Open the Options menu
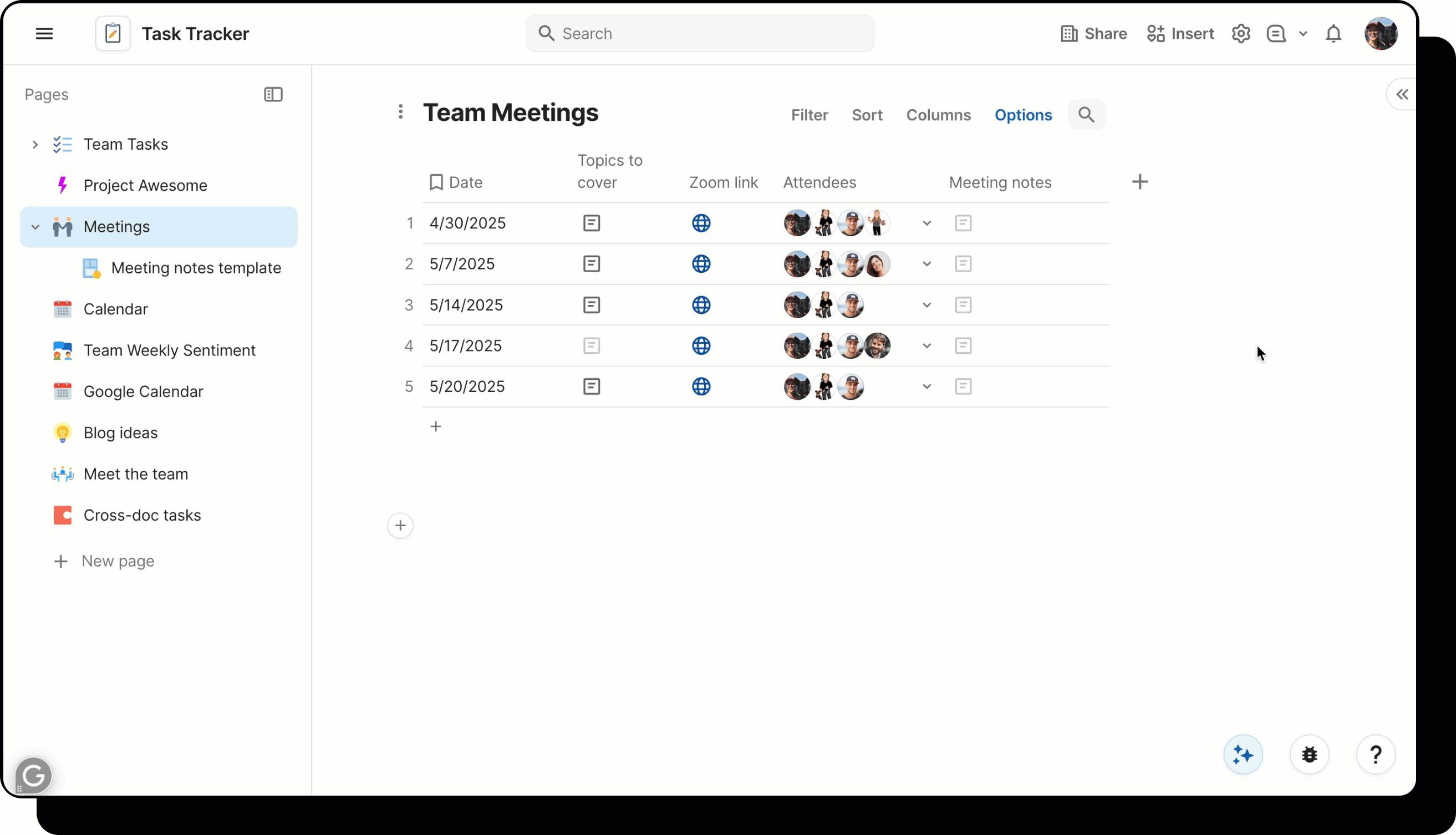1456x835 pixels. point(1024,115)
